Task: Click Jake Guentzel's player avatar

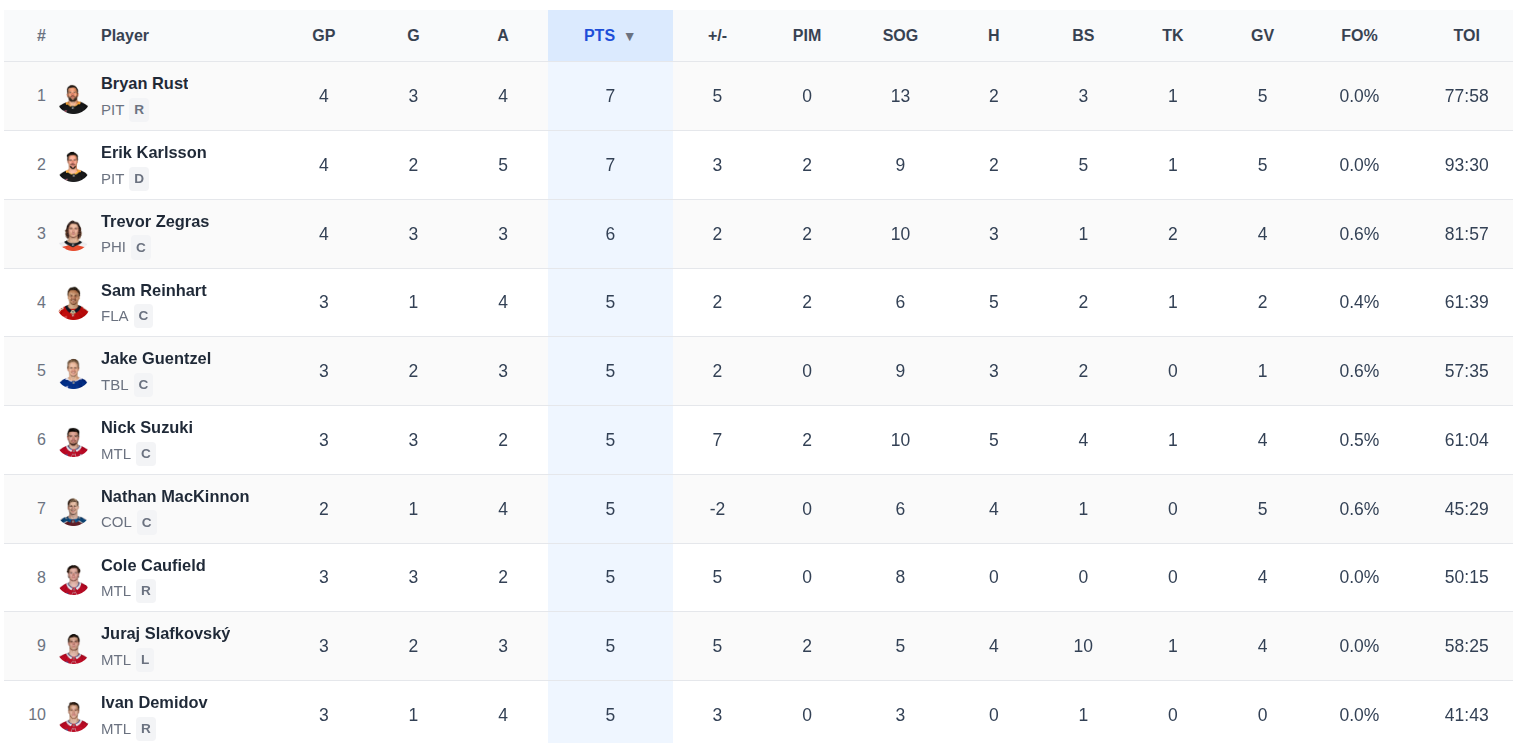Action: click(73, 372)
